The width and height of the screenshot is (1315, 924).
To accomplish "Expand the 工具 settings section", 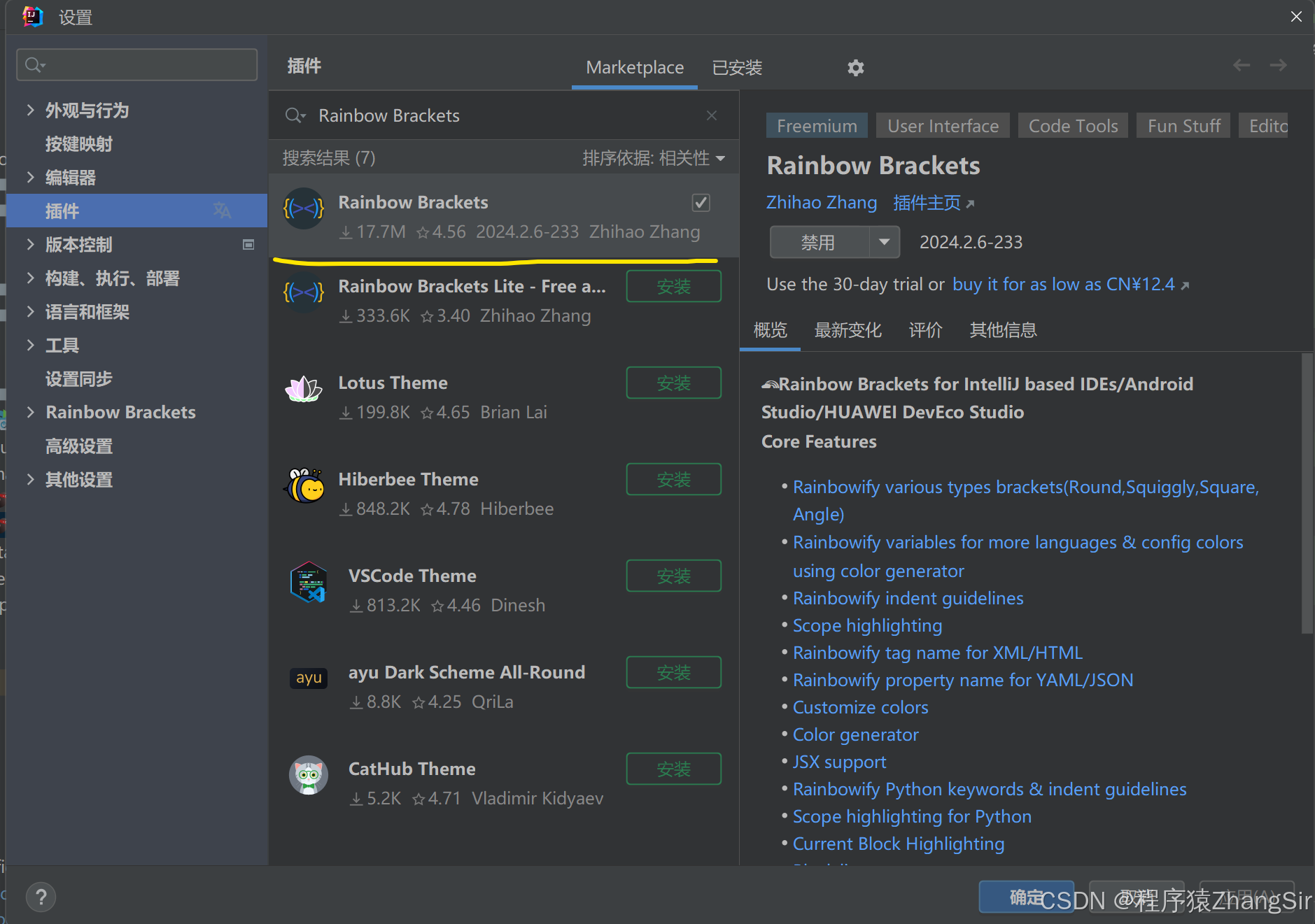I will click(x=30, y=345).
